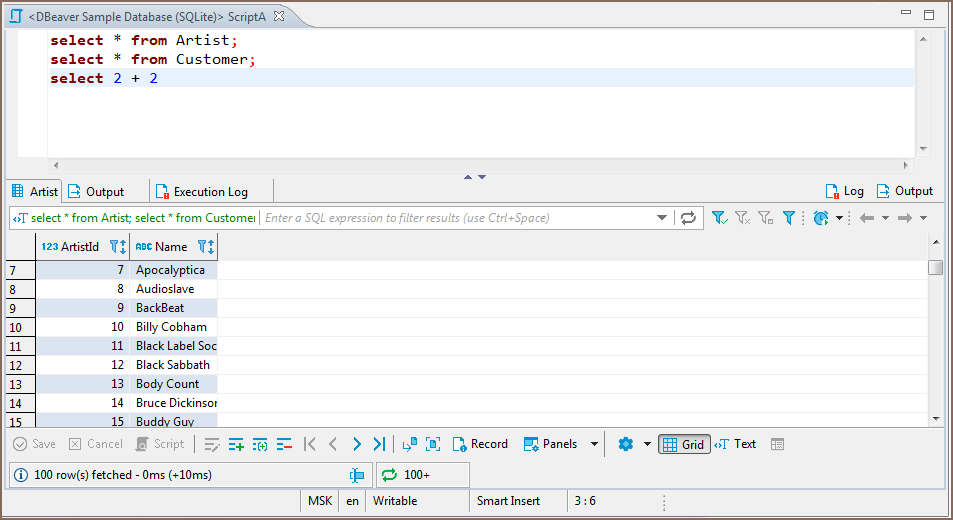Image resolution: width=953 pixels, height=520 pixels.
Task: Expand the filter expression history dropdown
Action: pos(662,218)
